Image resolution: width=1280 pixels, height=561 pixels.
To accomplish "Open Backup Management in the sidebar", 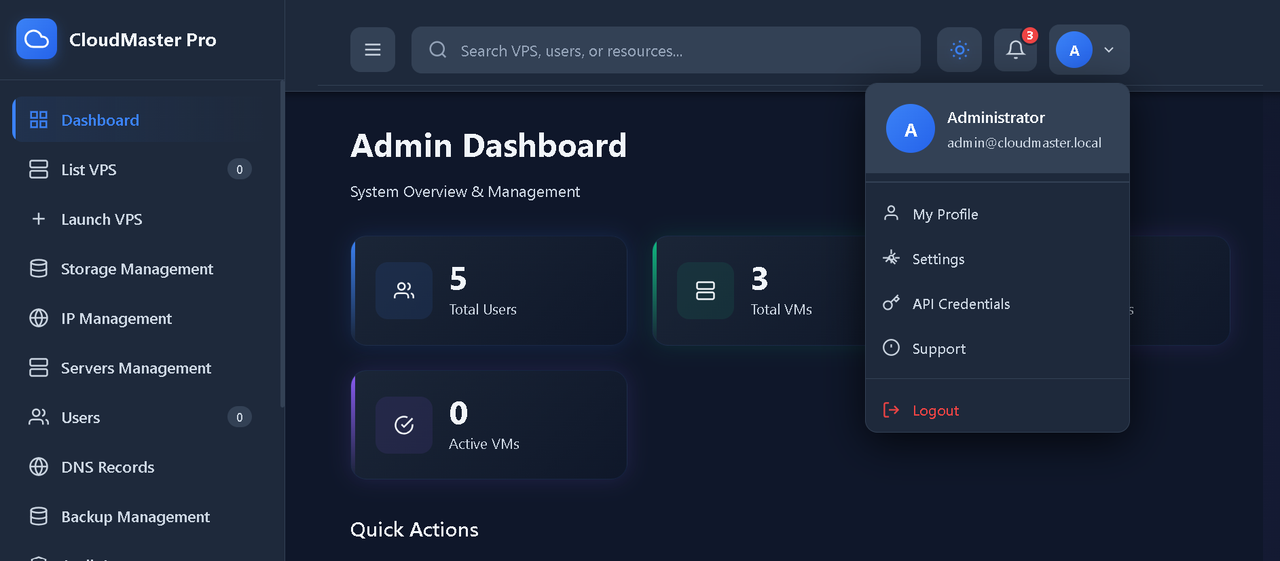I will coord(142,516).
